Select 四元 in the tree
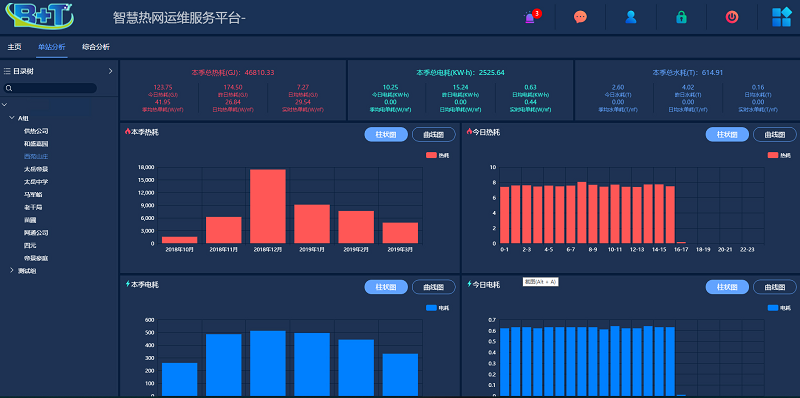The image size is (800, 398). pos(30,245)
